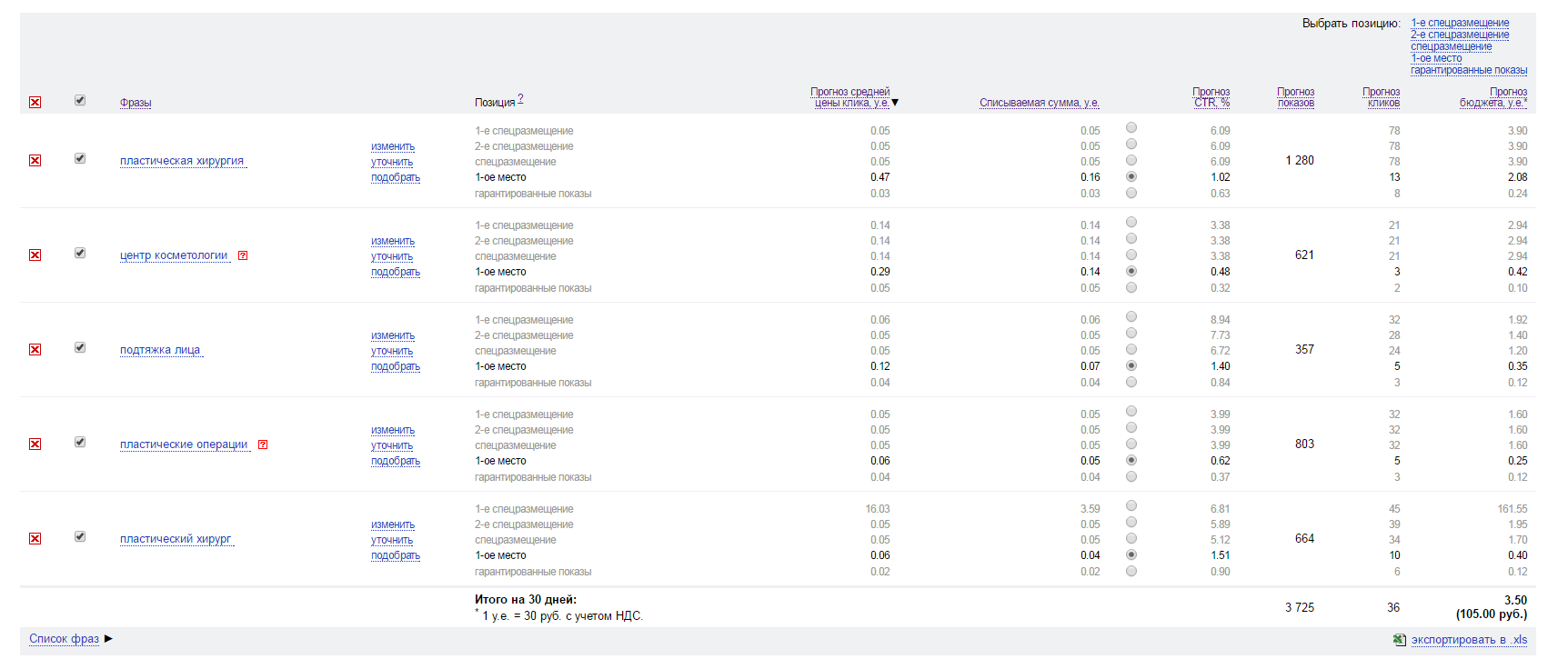The image size is (1568, 669).
Task: Open phrase link подтяжка лица
Action: (160, 350)
